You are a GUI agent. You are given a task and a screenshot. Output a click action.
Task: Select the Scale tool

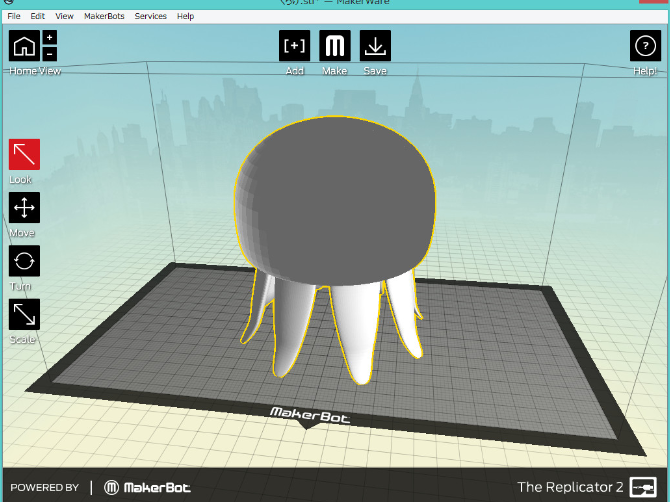tap(24, 314)
